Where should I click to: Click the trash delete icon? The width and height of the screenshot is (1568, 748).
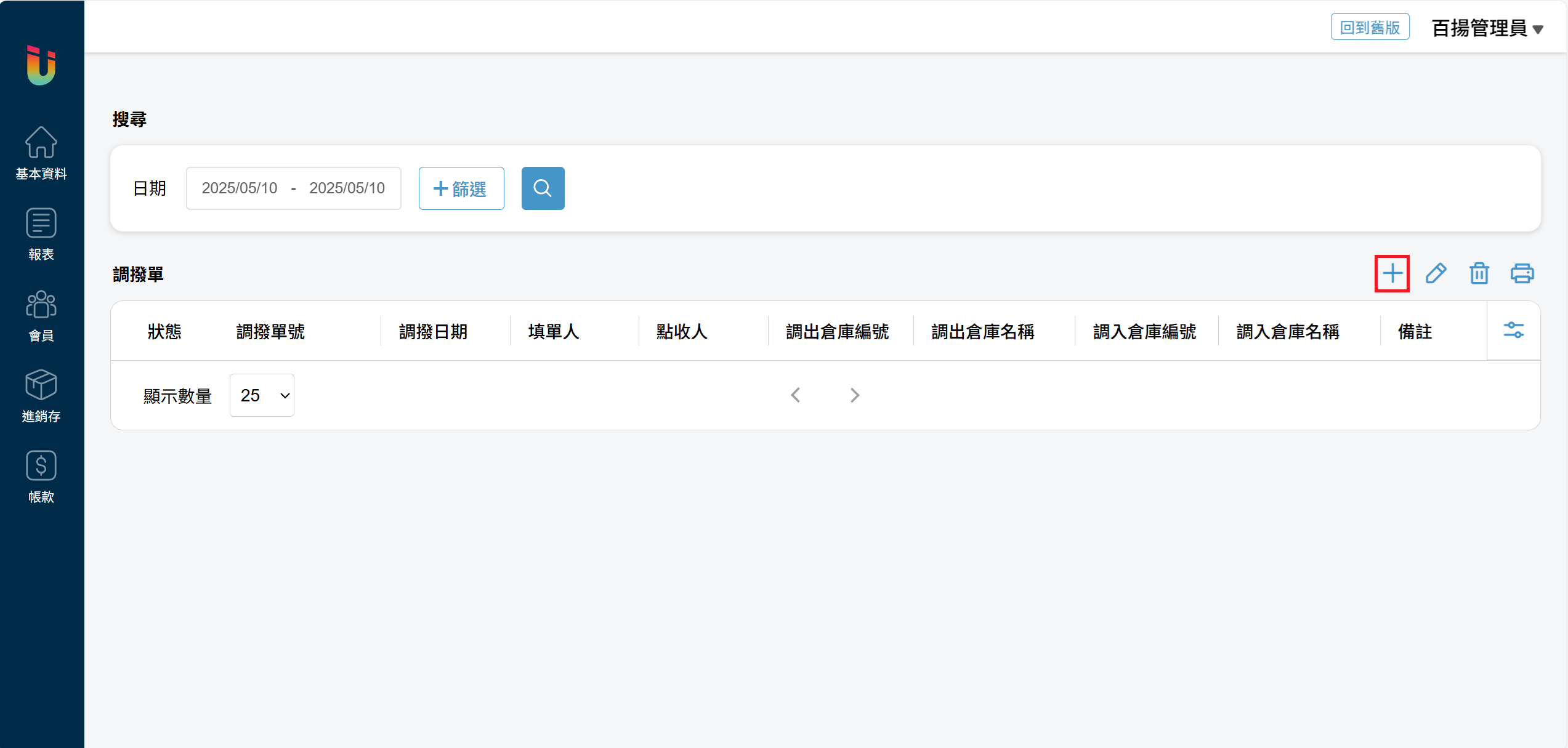pos(1479,273)
